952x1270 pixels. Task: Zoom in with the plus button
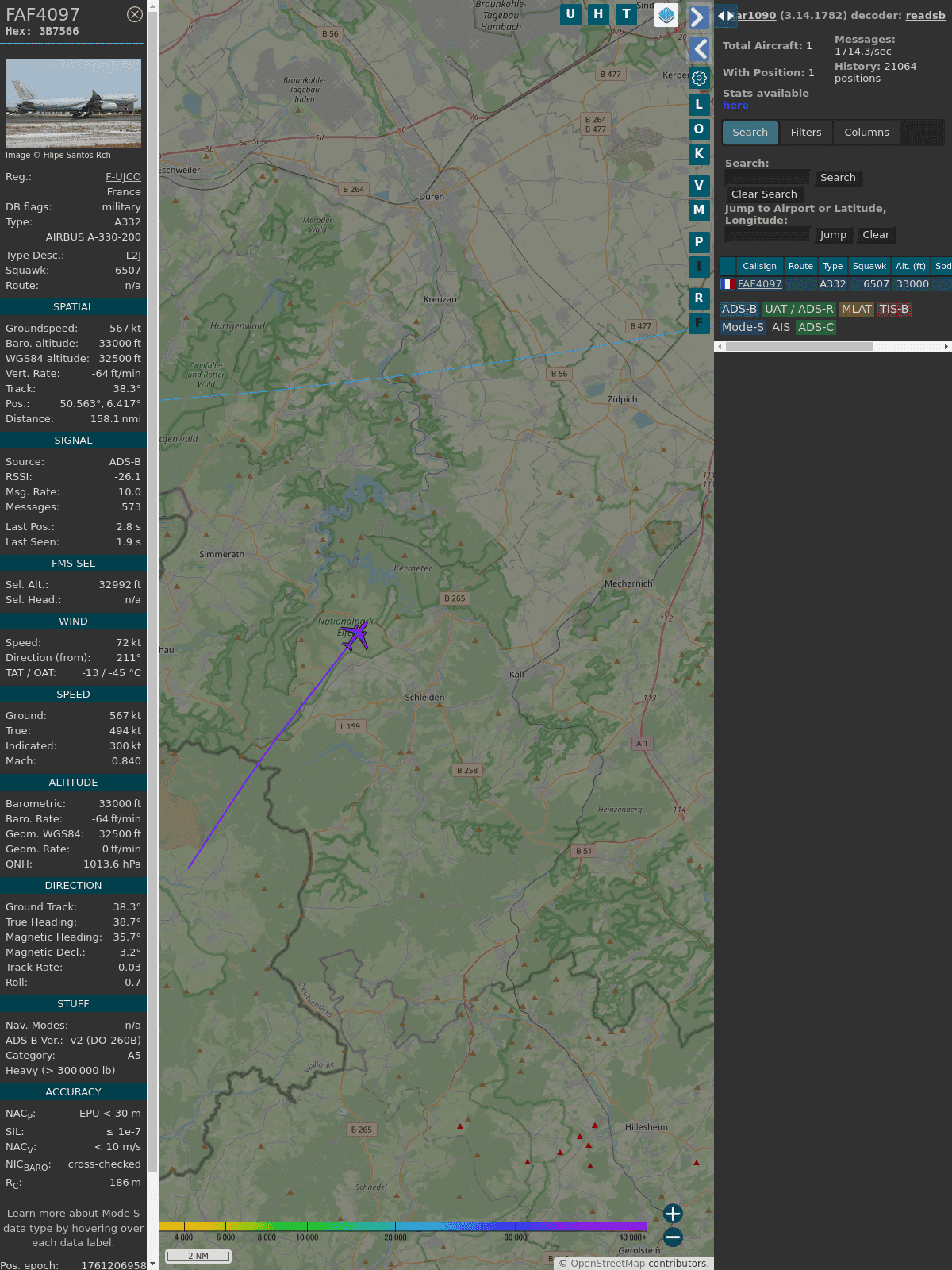(x=673, y=1214)
